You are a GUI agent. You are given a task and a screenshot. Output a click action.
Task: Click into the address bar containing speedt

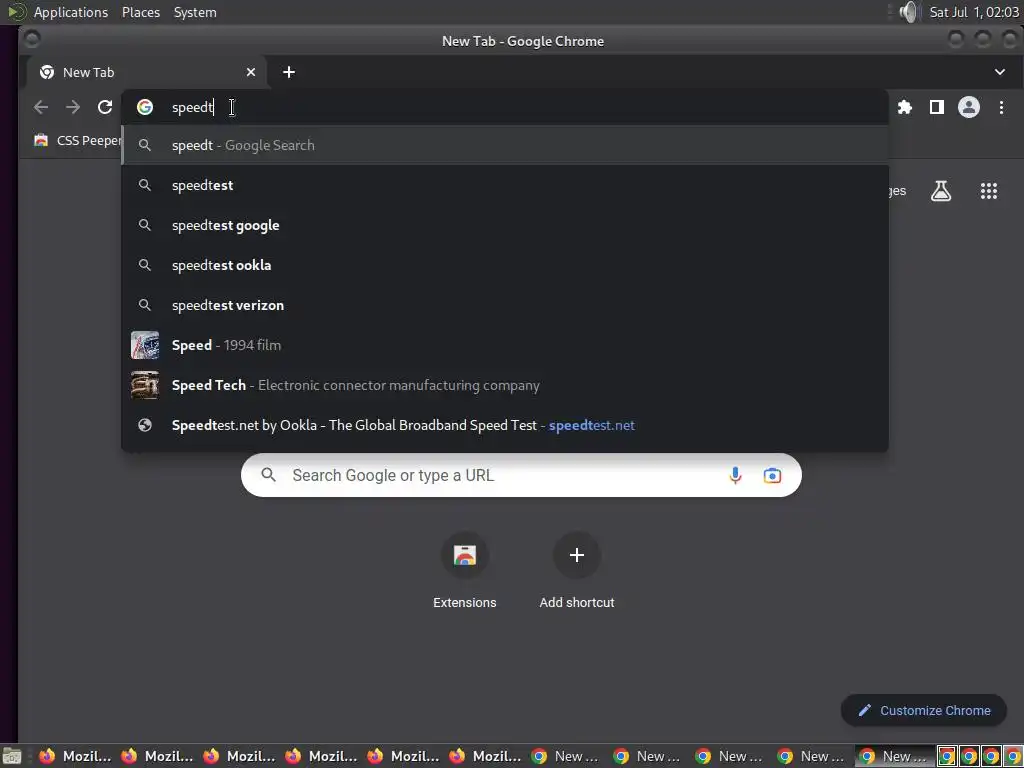504,107
